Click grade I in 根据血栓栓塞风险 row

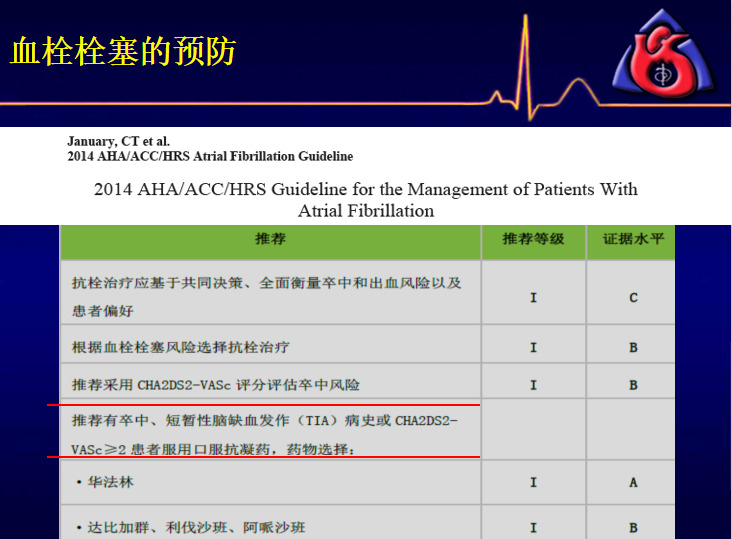click(x=533, y=347)
